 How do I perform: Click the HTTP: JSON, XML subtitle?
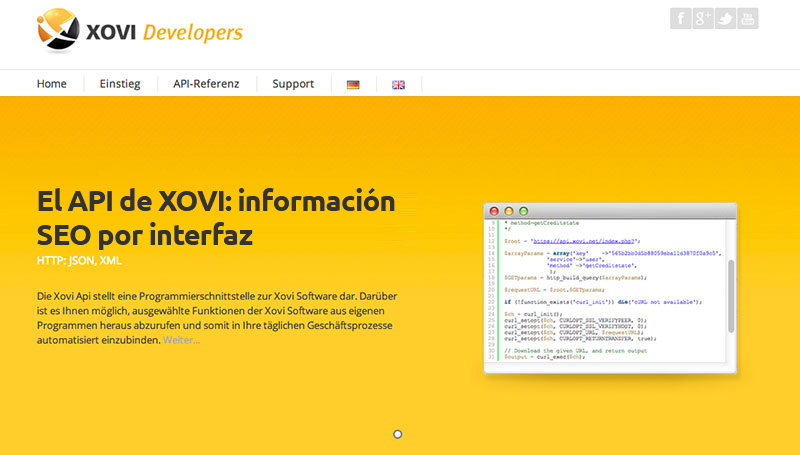pos(79,261)
